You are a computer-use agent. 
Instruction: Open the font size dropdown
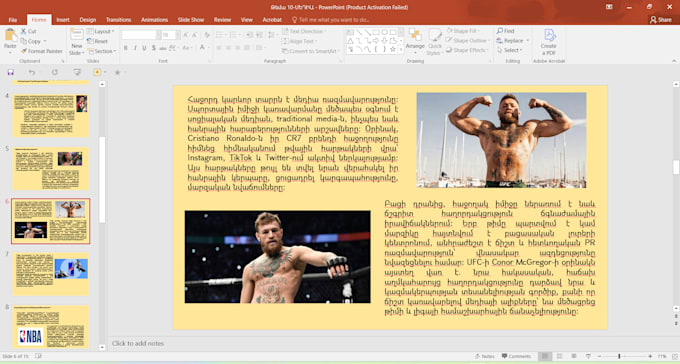(x=178, y=35)
